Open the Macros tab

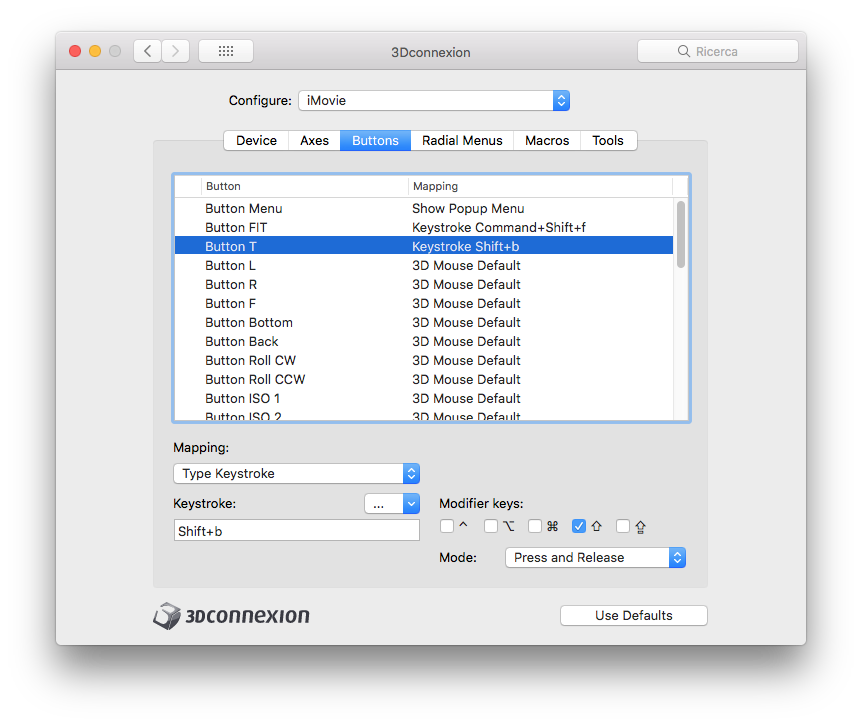[547, 141]
